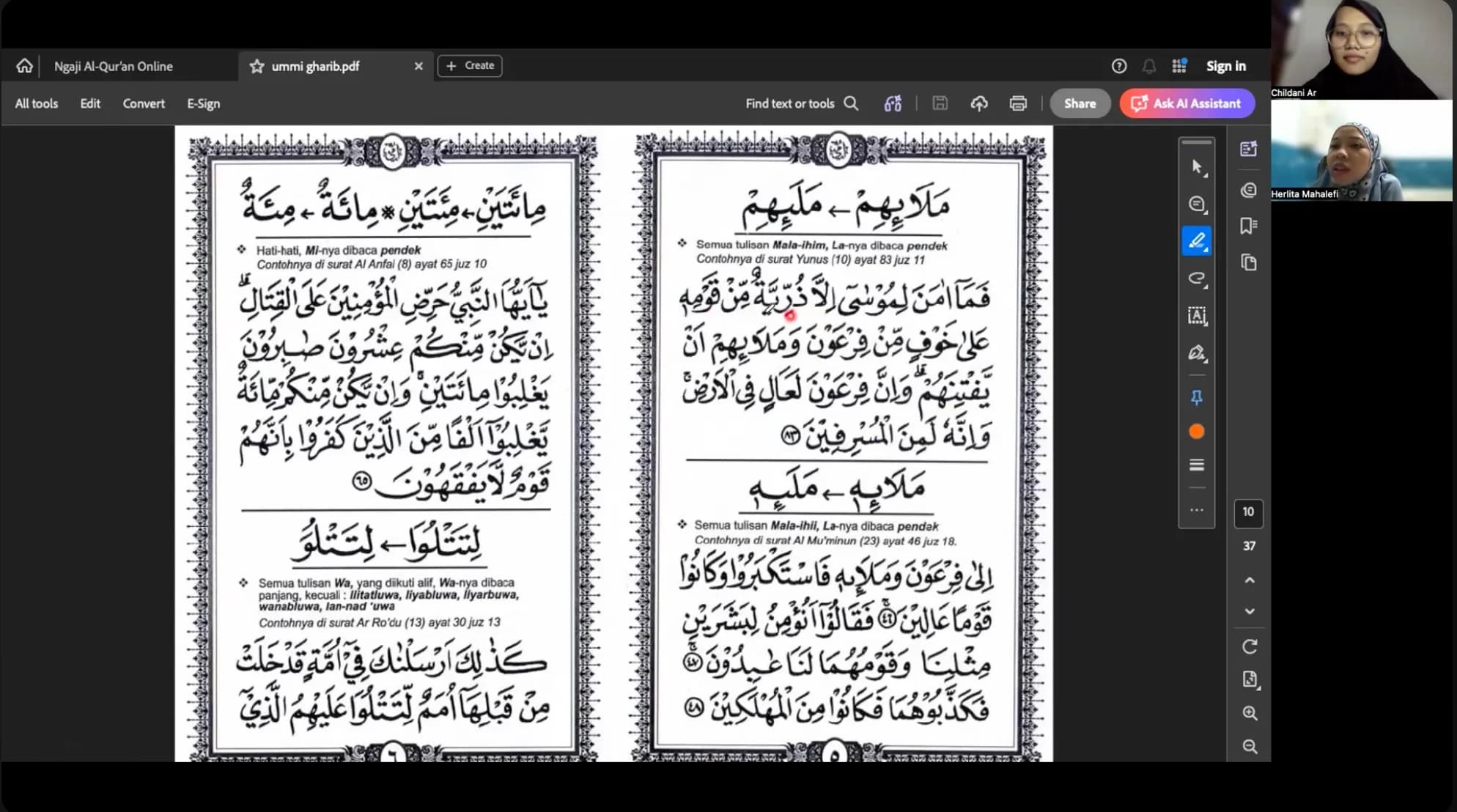Click the print document icon
The height and width of the screenshot is (812, 1457).
tap(1018, 103)
